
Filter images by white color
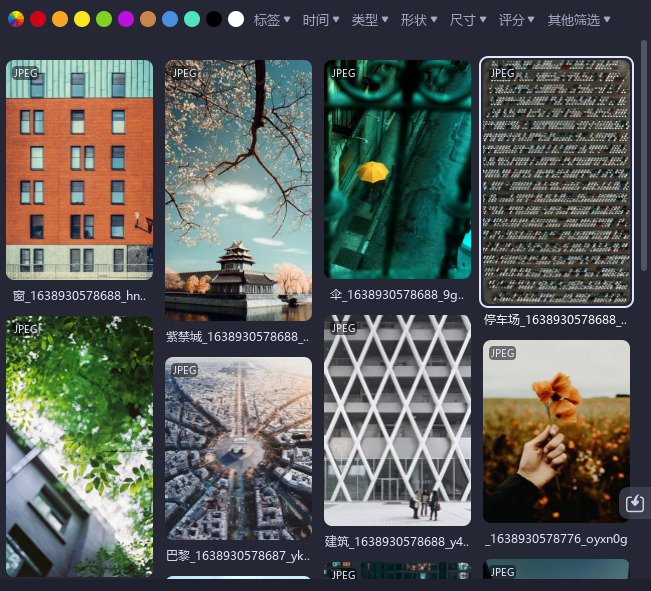pos(236,19)
